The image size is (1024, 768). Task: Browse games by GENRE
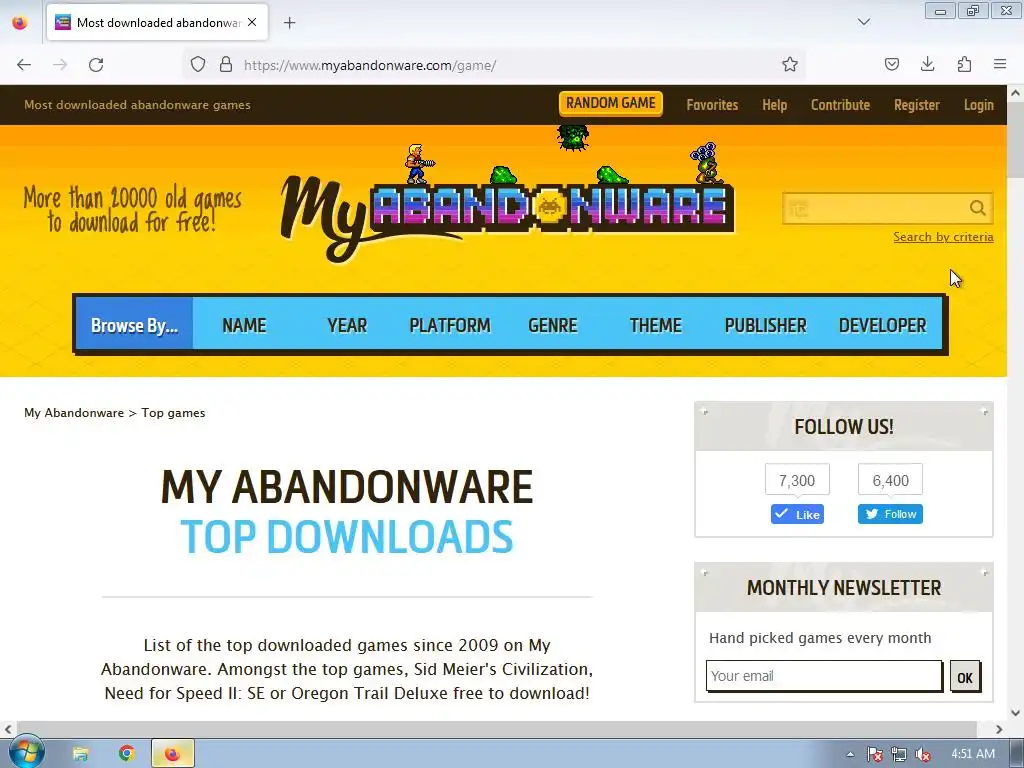552,325
